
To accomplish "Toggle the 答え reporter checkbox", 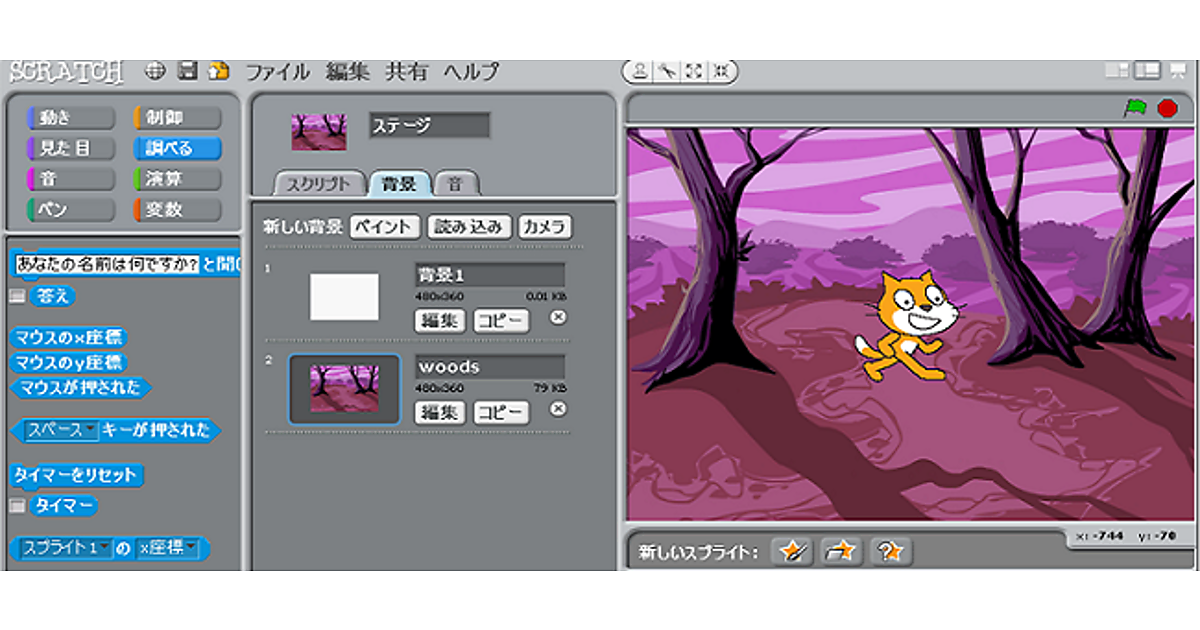I will (x=15, y=296).
